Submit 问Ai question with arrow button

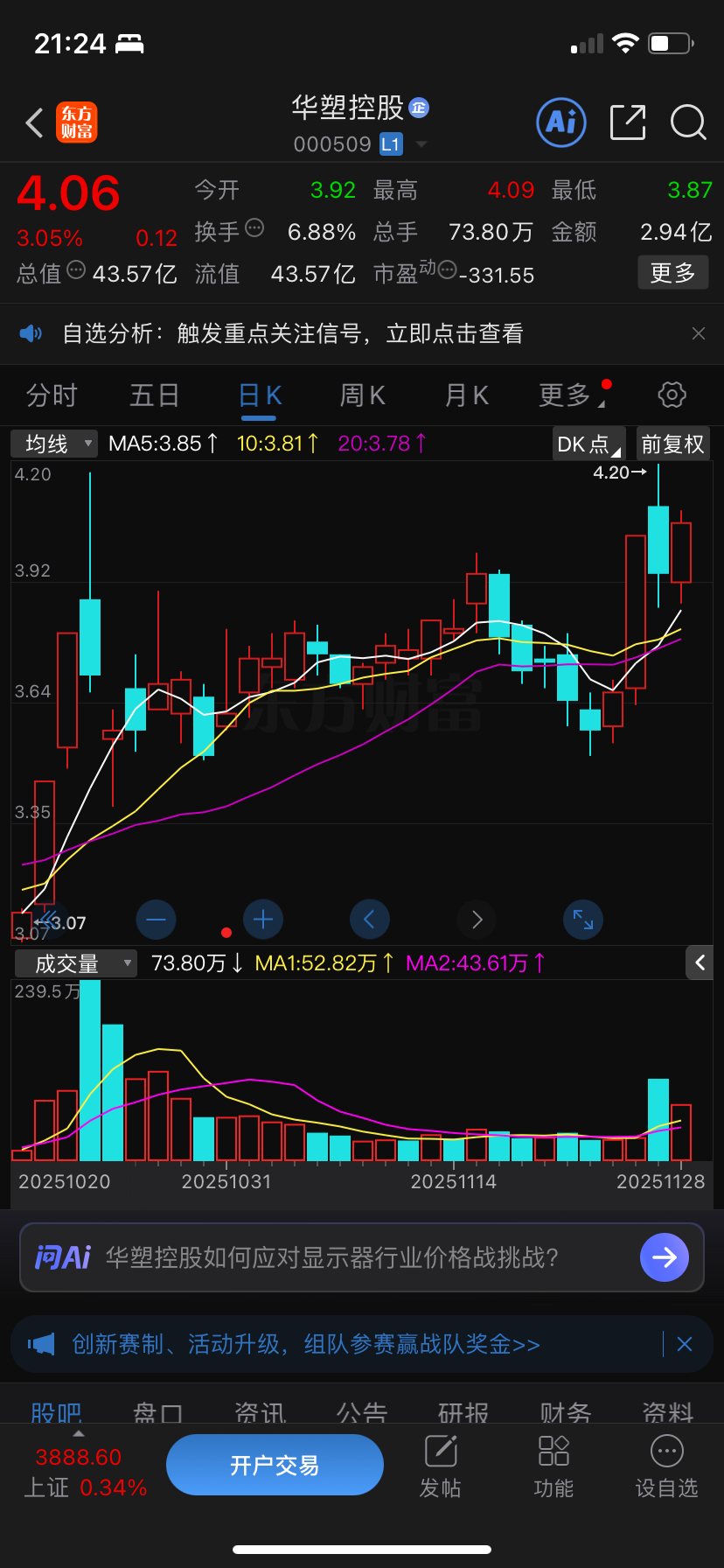coord(665,1257)
